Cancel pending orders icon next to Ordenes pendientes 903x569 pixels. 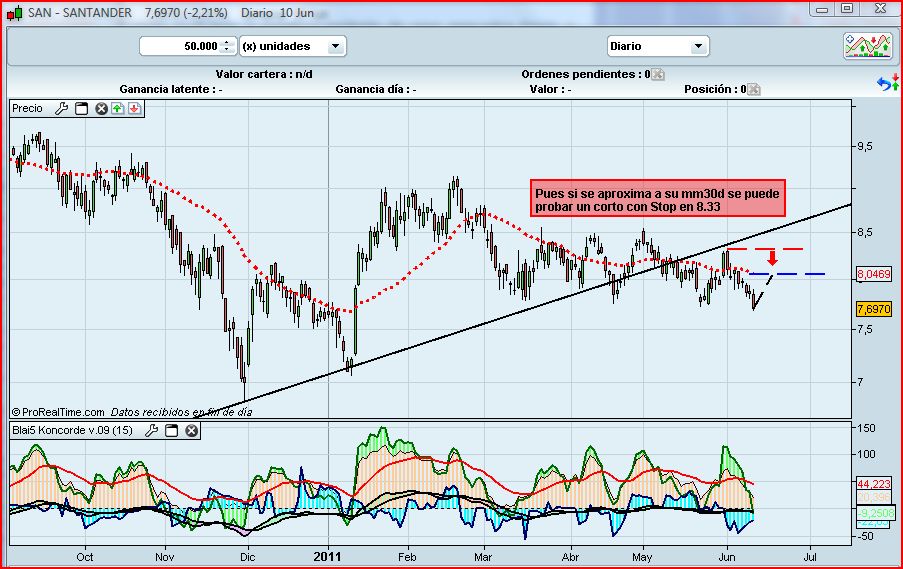[657, 74]
